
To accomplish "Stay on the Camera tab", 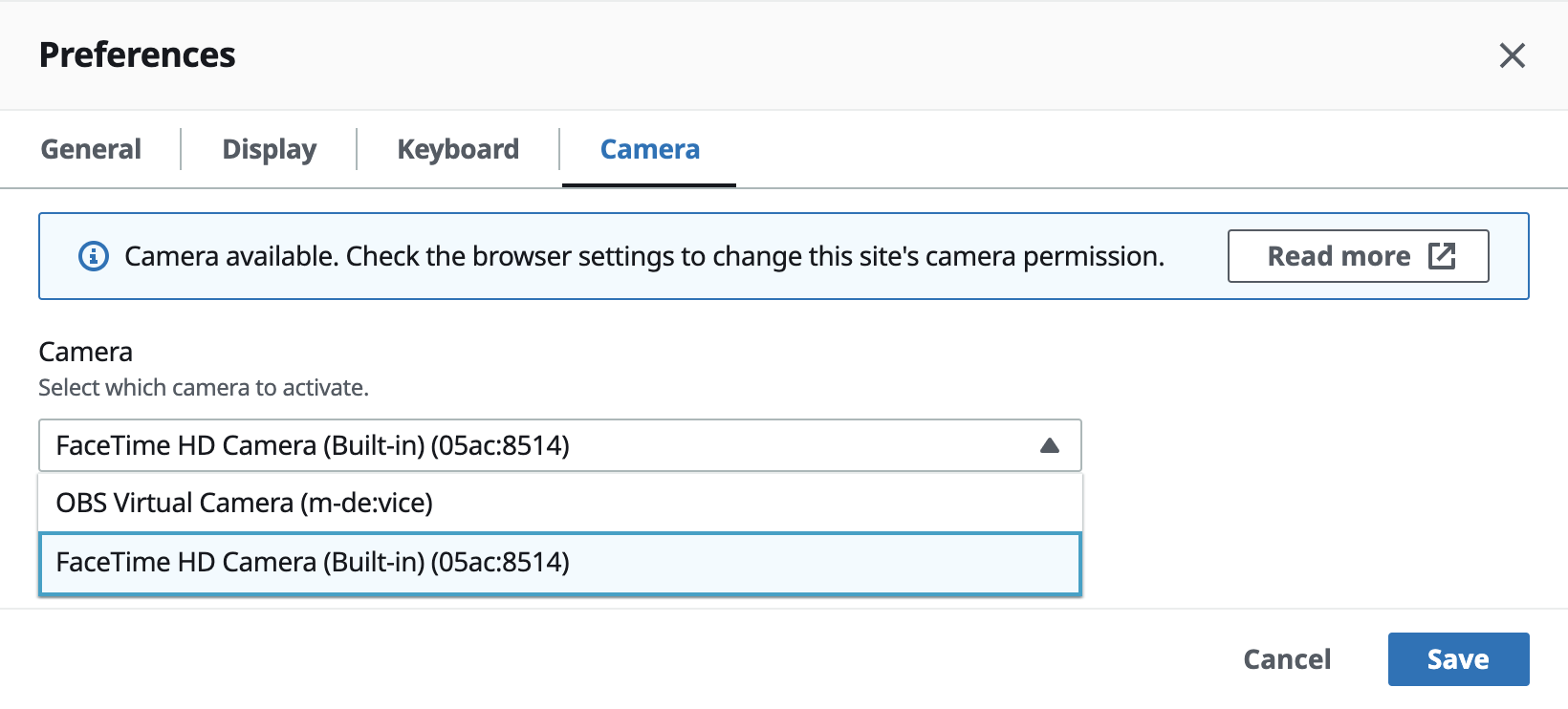I will click(649, 149).
